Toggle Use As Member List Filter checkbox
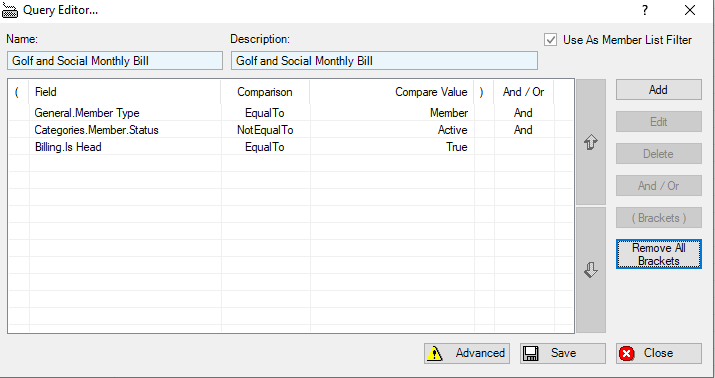This screenshot has height=378, width=715. pyautogui.click(x=550, y=40)
